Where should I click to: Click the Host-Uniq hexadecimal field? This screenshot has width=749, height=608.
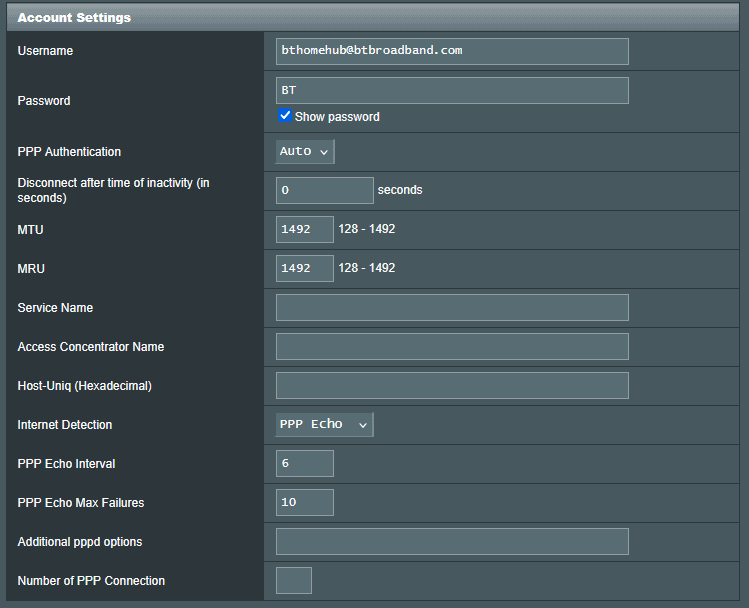point(452,385)
